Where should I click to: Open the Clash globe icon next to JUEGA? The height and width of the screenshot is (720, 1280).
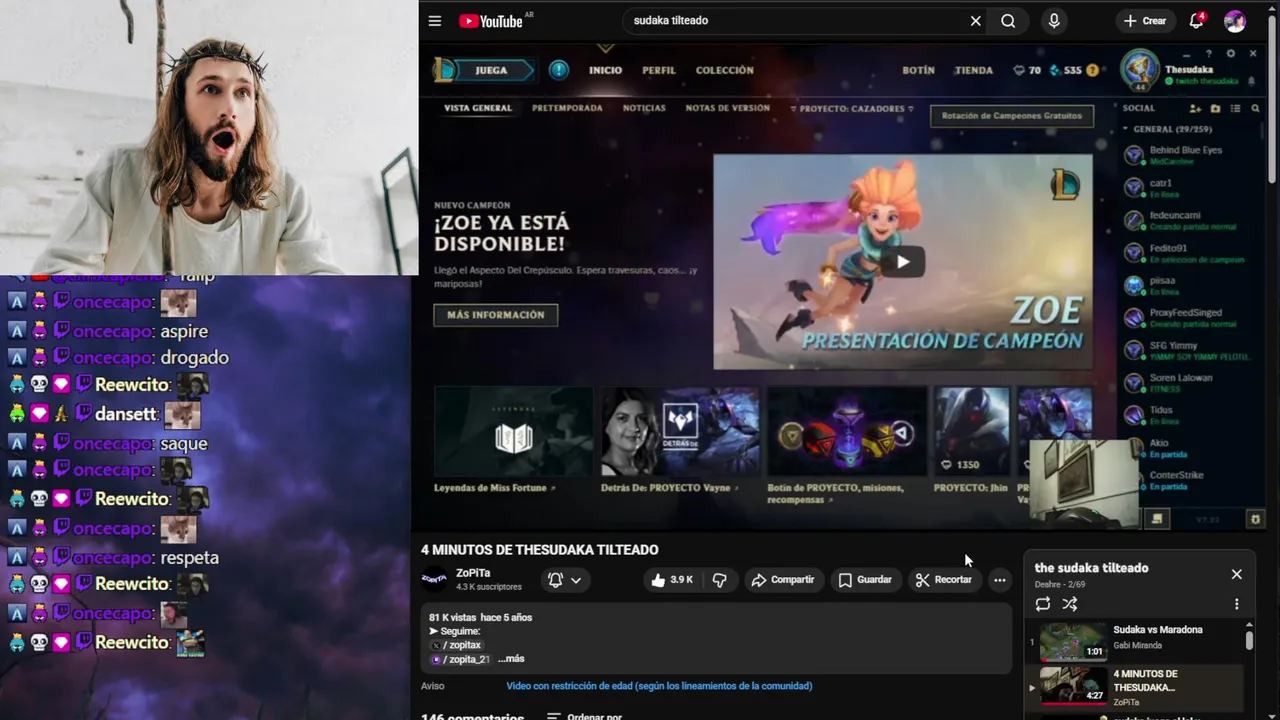click(559, 70)
